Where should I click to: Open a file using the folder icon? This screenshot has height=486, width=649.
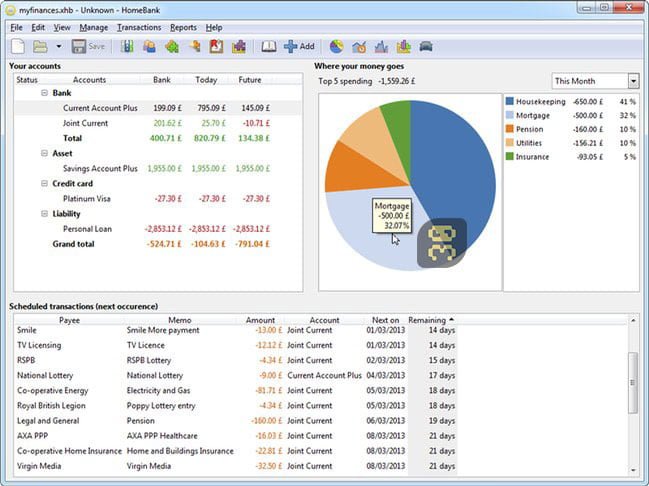pos(40,46)
